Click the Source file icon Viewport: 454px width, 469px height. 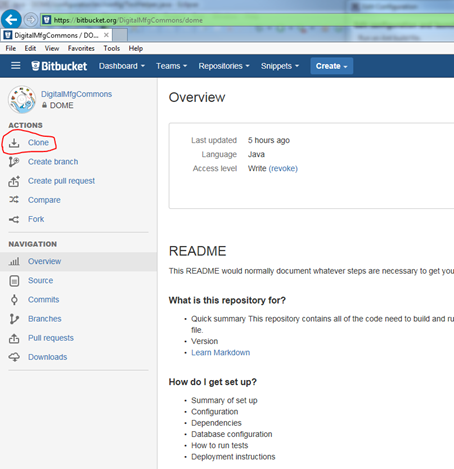[14, 281]
